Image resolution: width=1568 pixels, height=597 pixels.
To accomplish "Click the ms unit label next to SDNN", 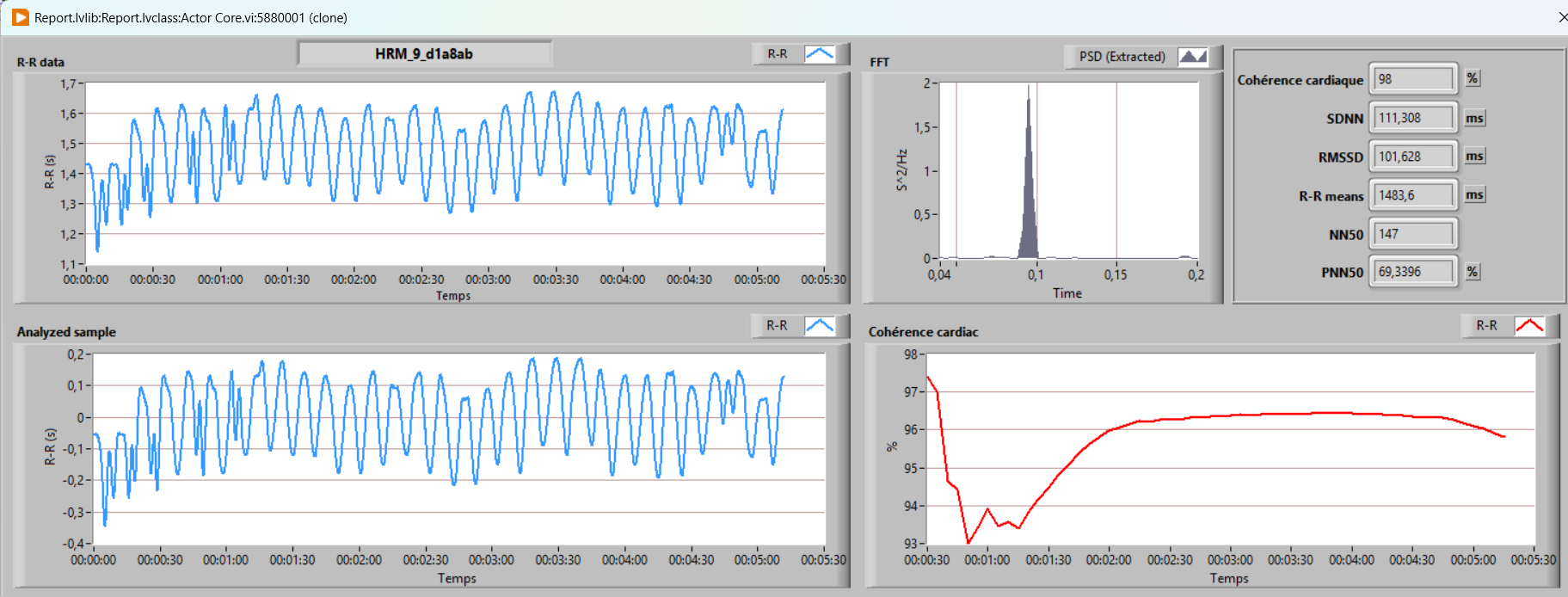I will 1474,118.
